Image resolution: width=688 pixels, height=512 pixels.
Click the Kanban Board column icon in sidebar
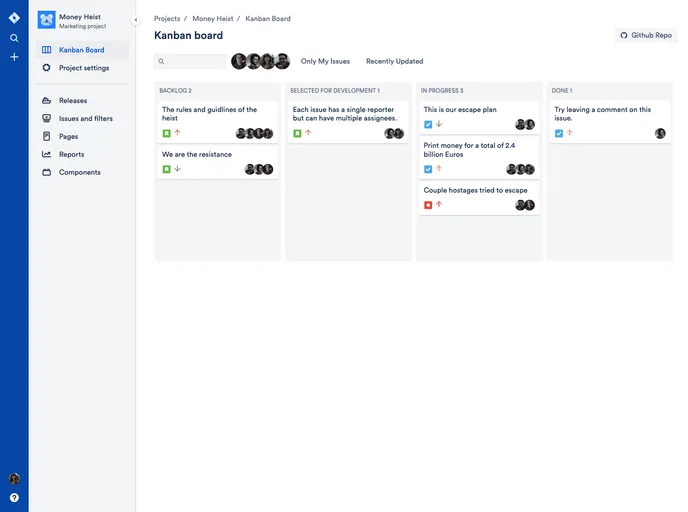[47, 50]
